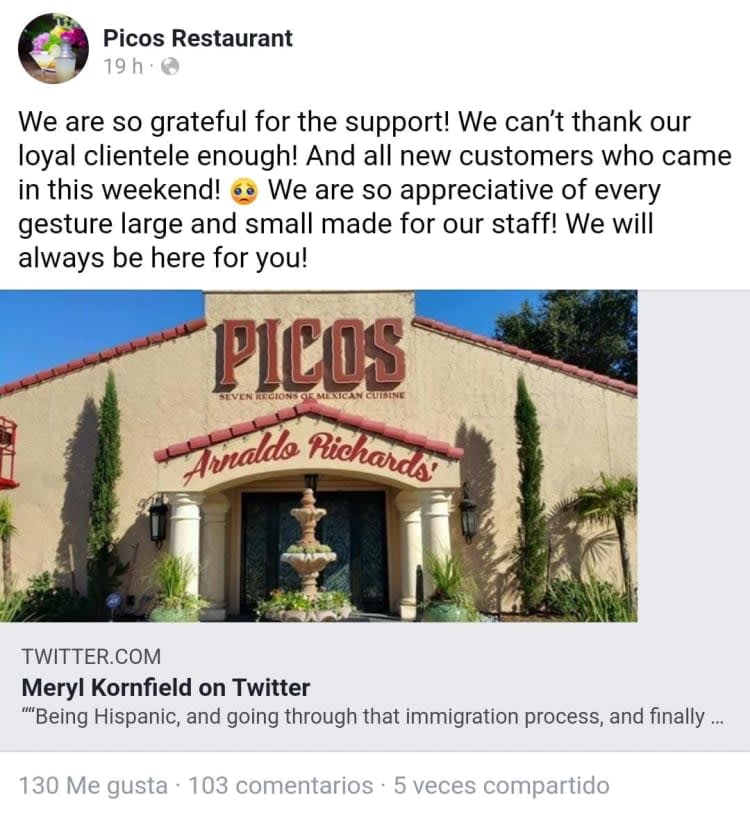Expand the truncated snippet's trailing ellipsis
750x814 pixels.
[x=714, y=716]
